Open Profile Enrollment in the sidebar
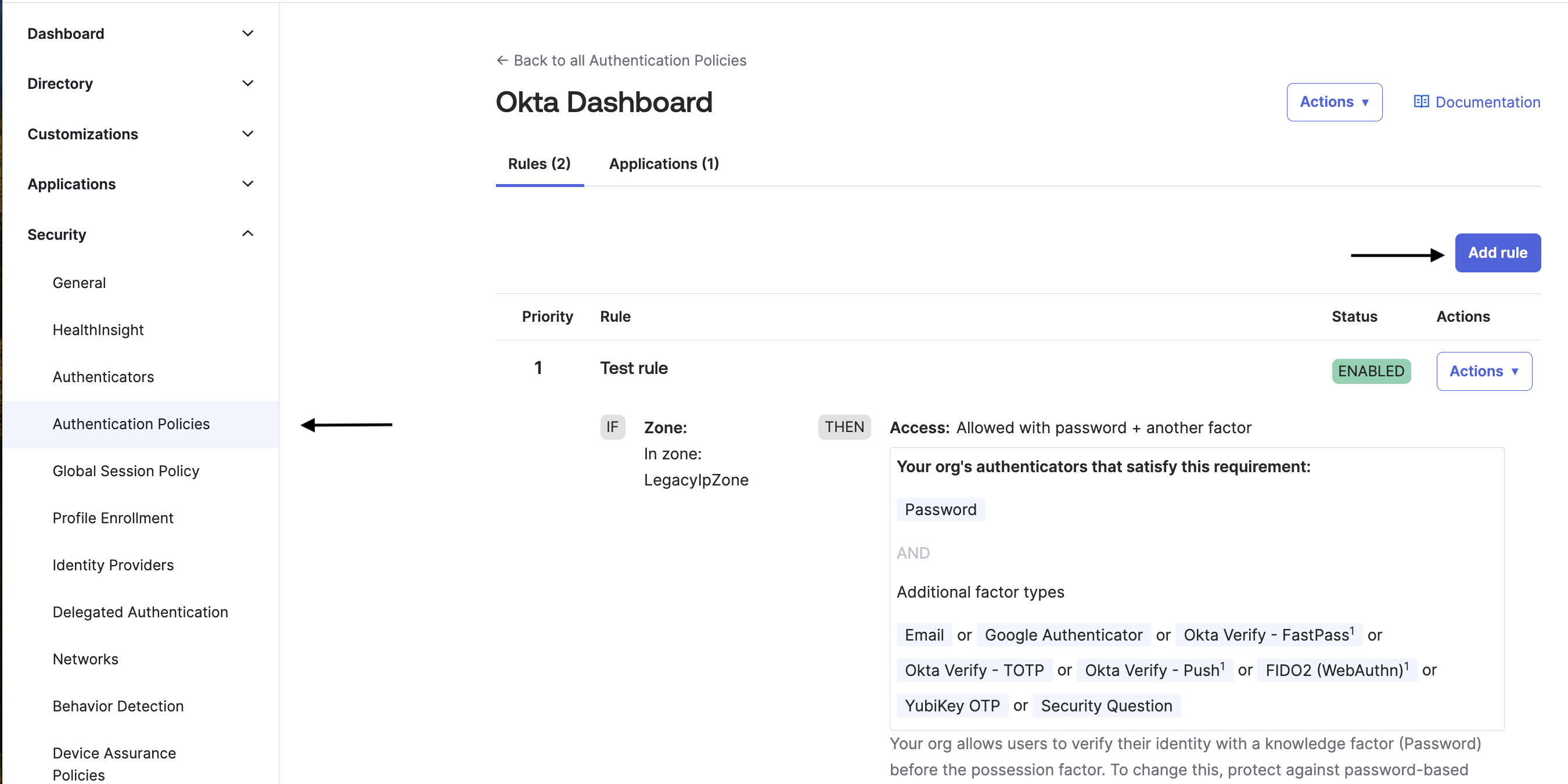Viewport: 1568px width, 784px height. [x=113, y=518]
